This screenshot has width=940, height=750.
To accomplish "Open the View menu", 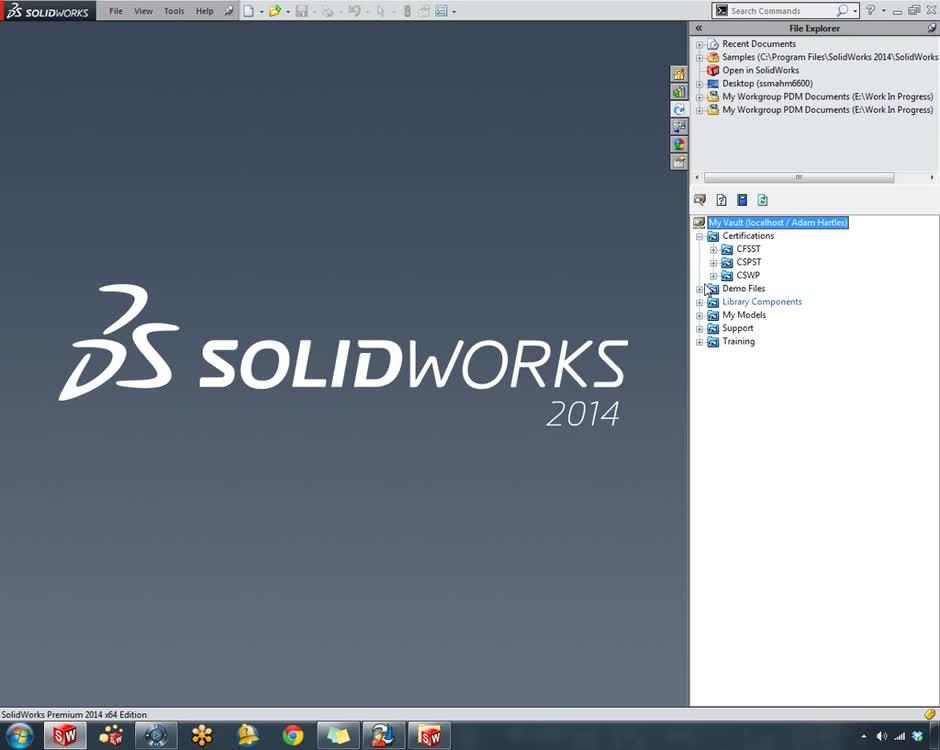I will click(x=143, y=11).
